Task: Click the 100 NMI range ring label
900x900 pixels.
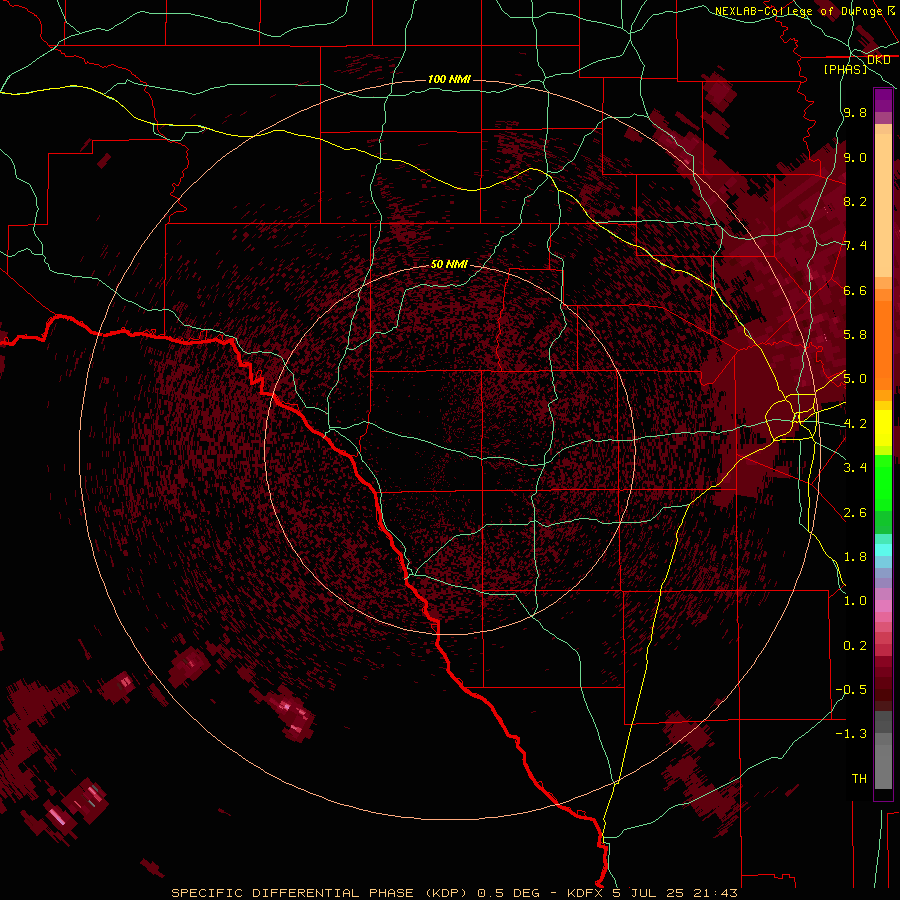Action: pyautogui.click(x=449, y=79)
